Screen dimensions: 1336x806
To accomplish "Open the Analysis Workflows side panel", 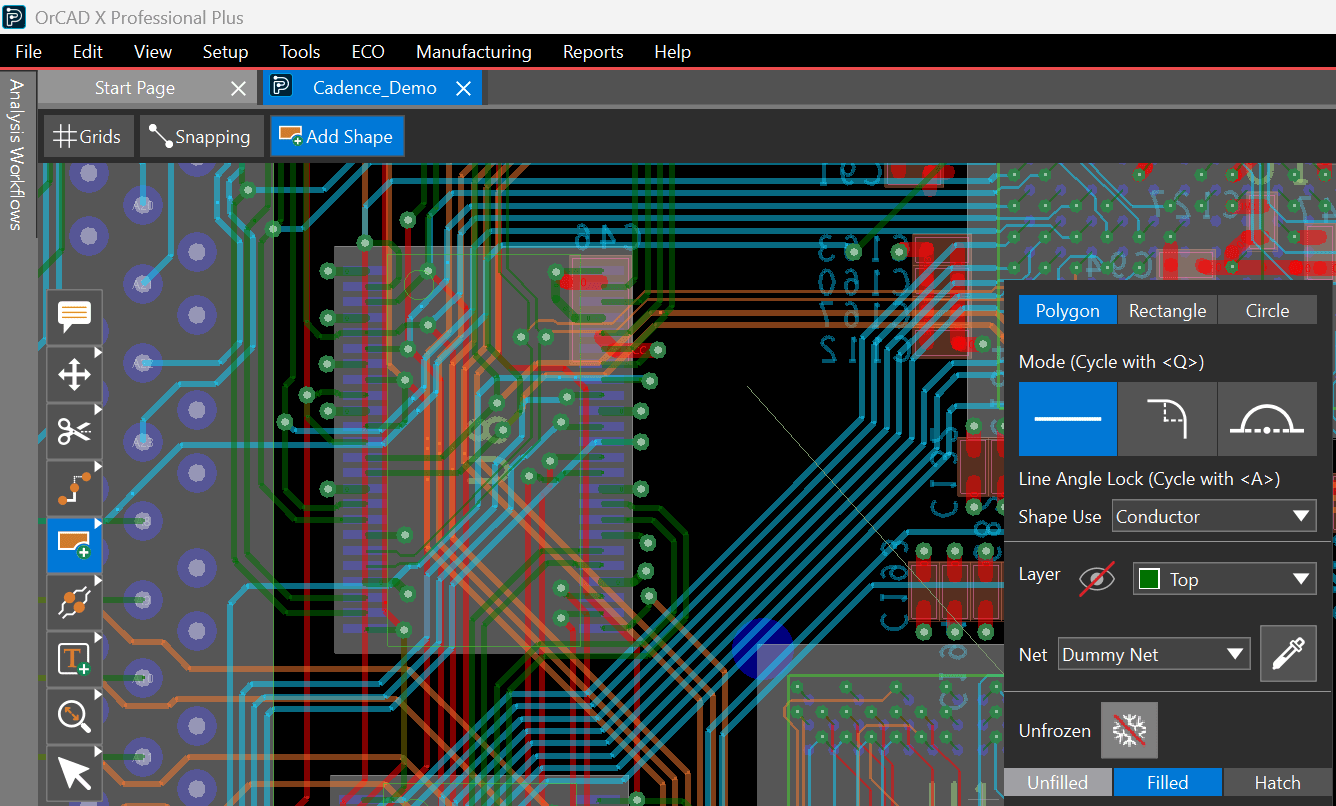I will [x=16, y=155].
